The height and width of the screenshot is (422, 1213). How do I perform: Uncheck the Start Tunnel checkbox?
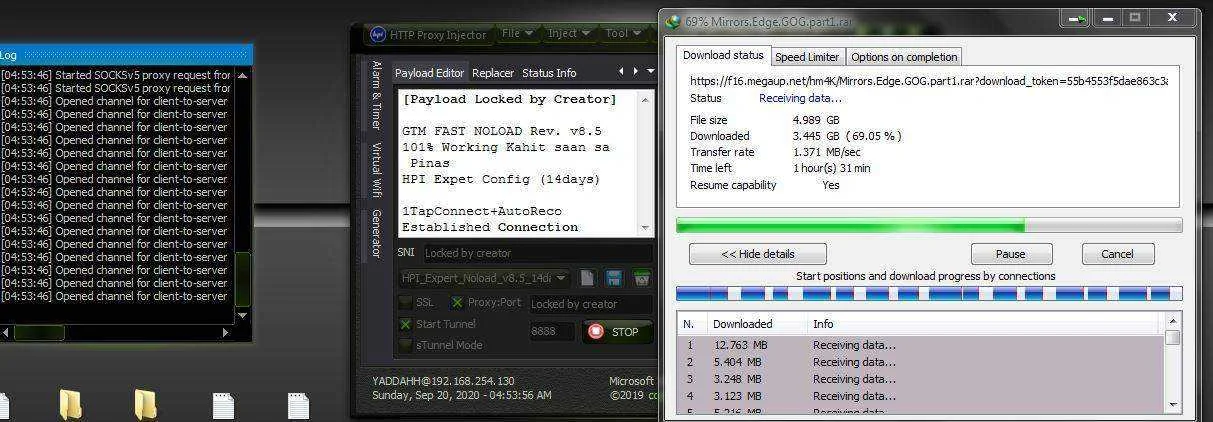405,324
